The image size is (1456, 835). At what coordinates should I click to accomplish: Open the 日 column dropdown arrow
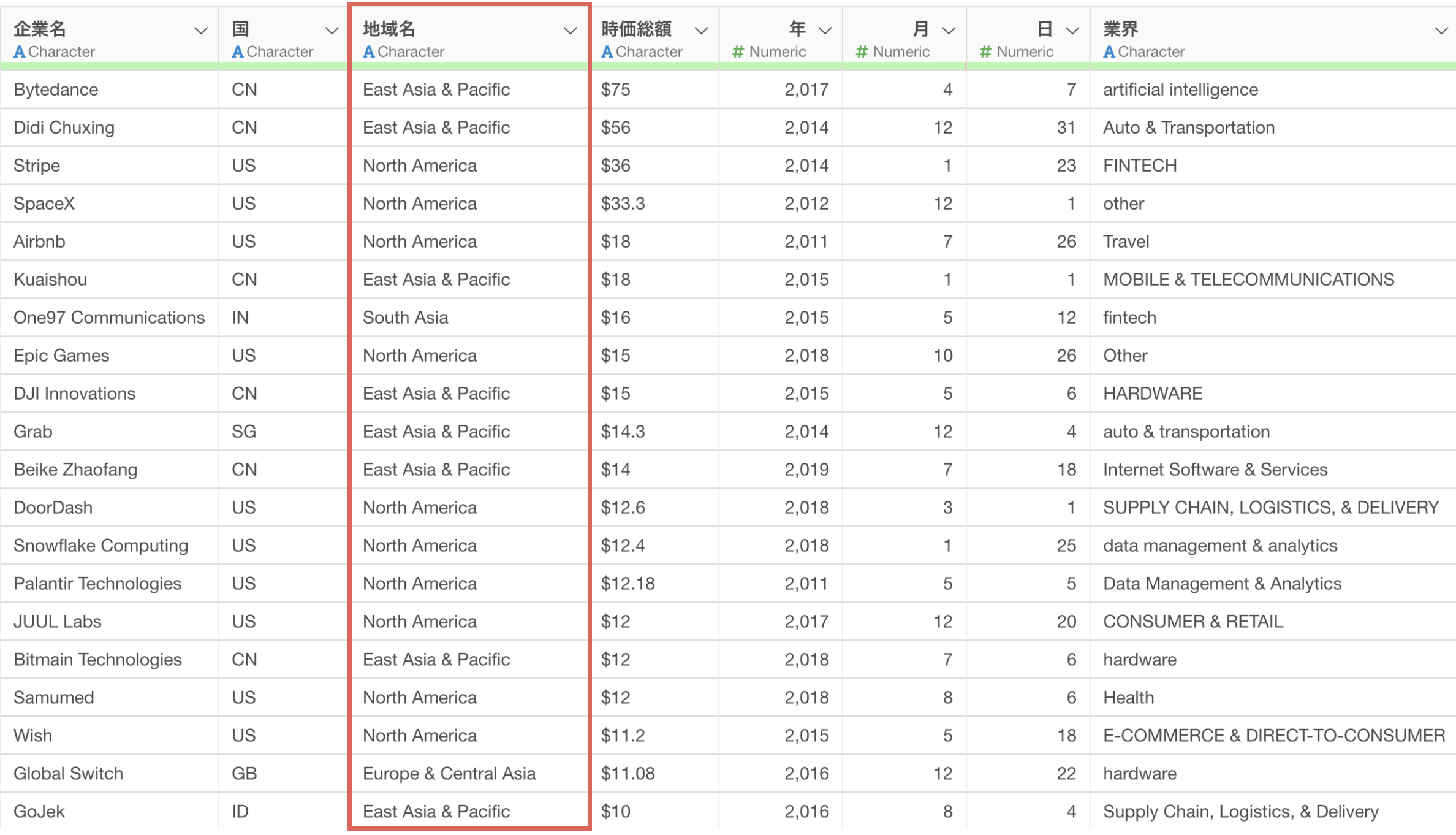(1072, 31)
